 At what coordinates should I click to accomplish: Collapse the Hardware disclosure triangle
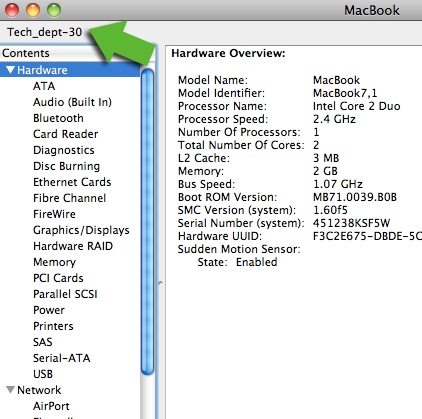10,70
